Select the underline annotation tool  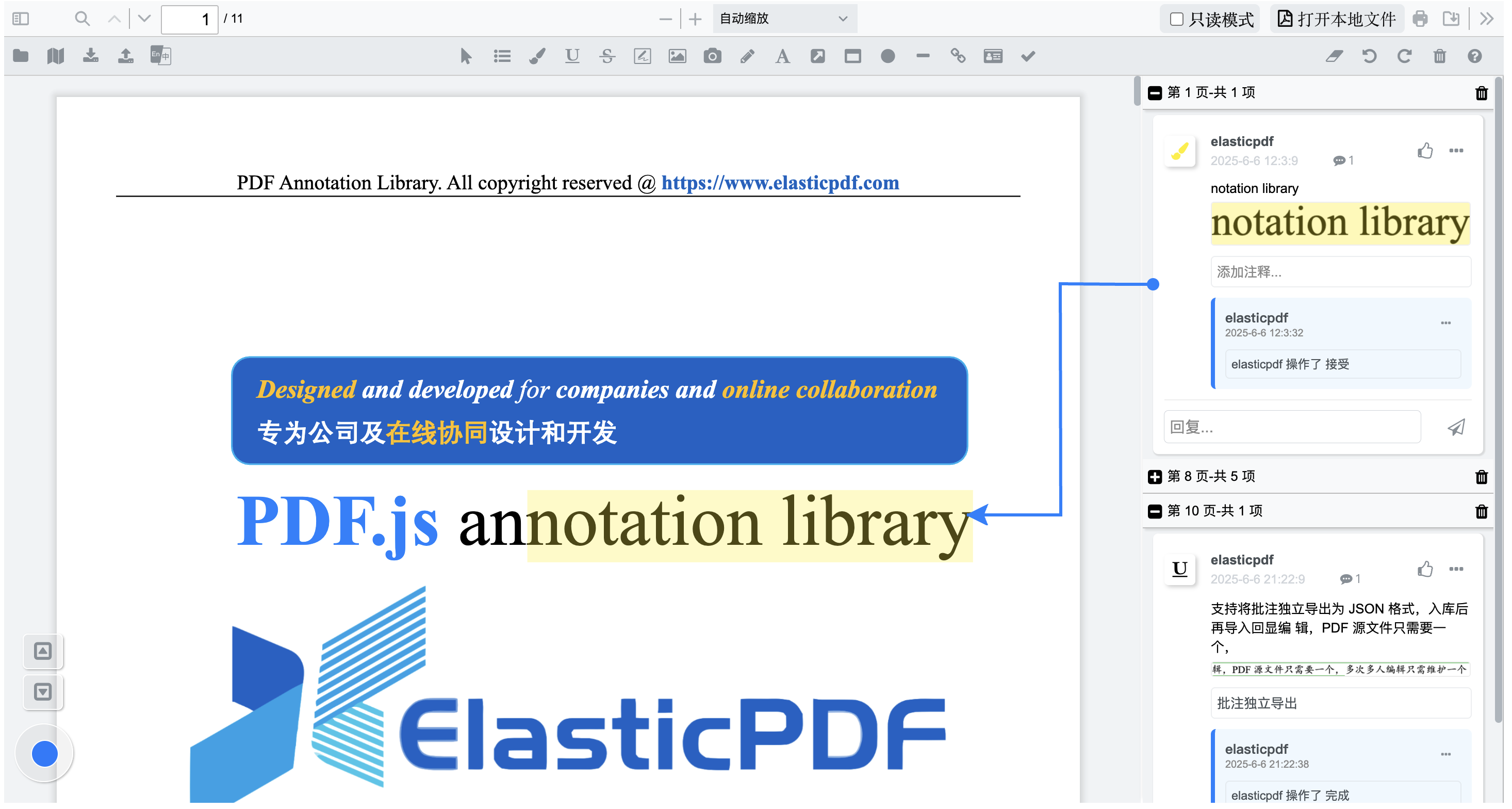tap(572, 56)
